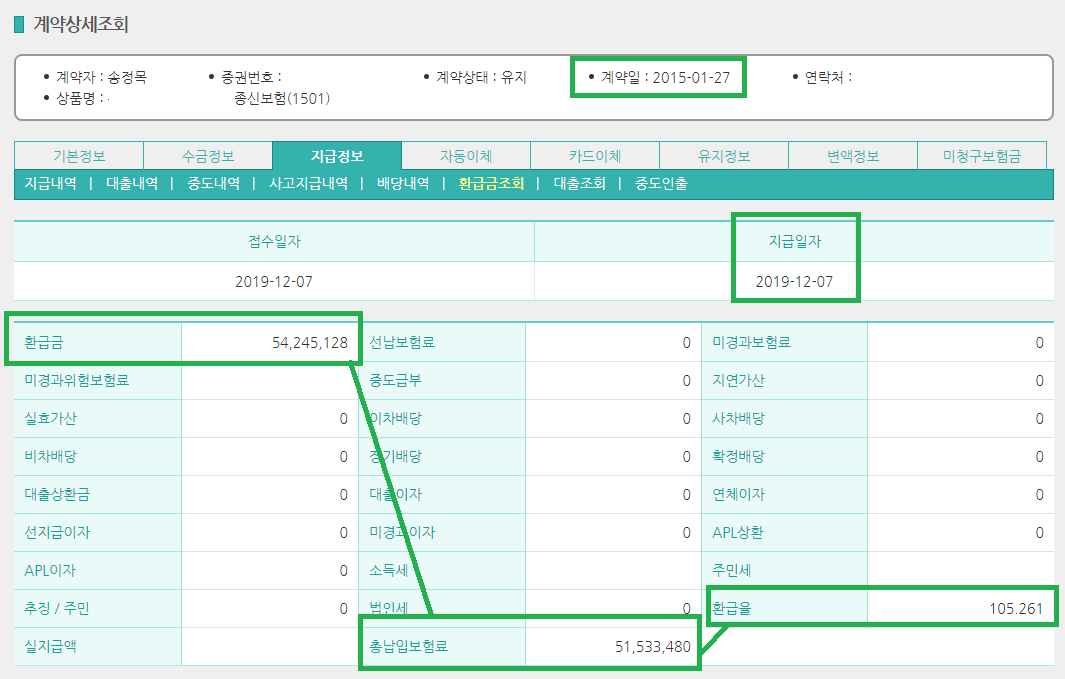Click the 주민세 label
The image size is (1065, 679).
pyautogui.click(x=732, y=570)
